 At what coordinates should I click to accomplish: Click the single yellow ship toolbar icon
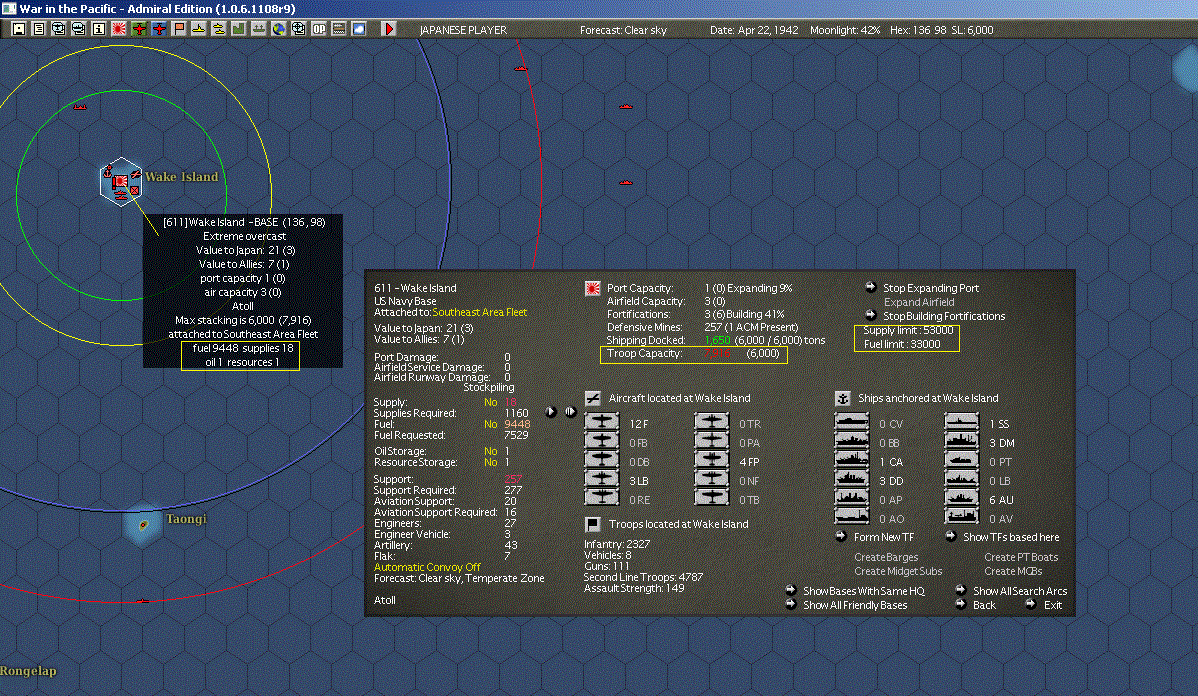coord(199,29)
